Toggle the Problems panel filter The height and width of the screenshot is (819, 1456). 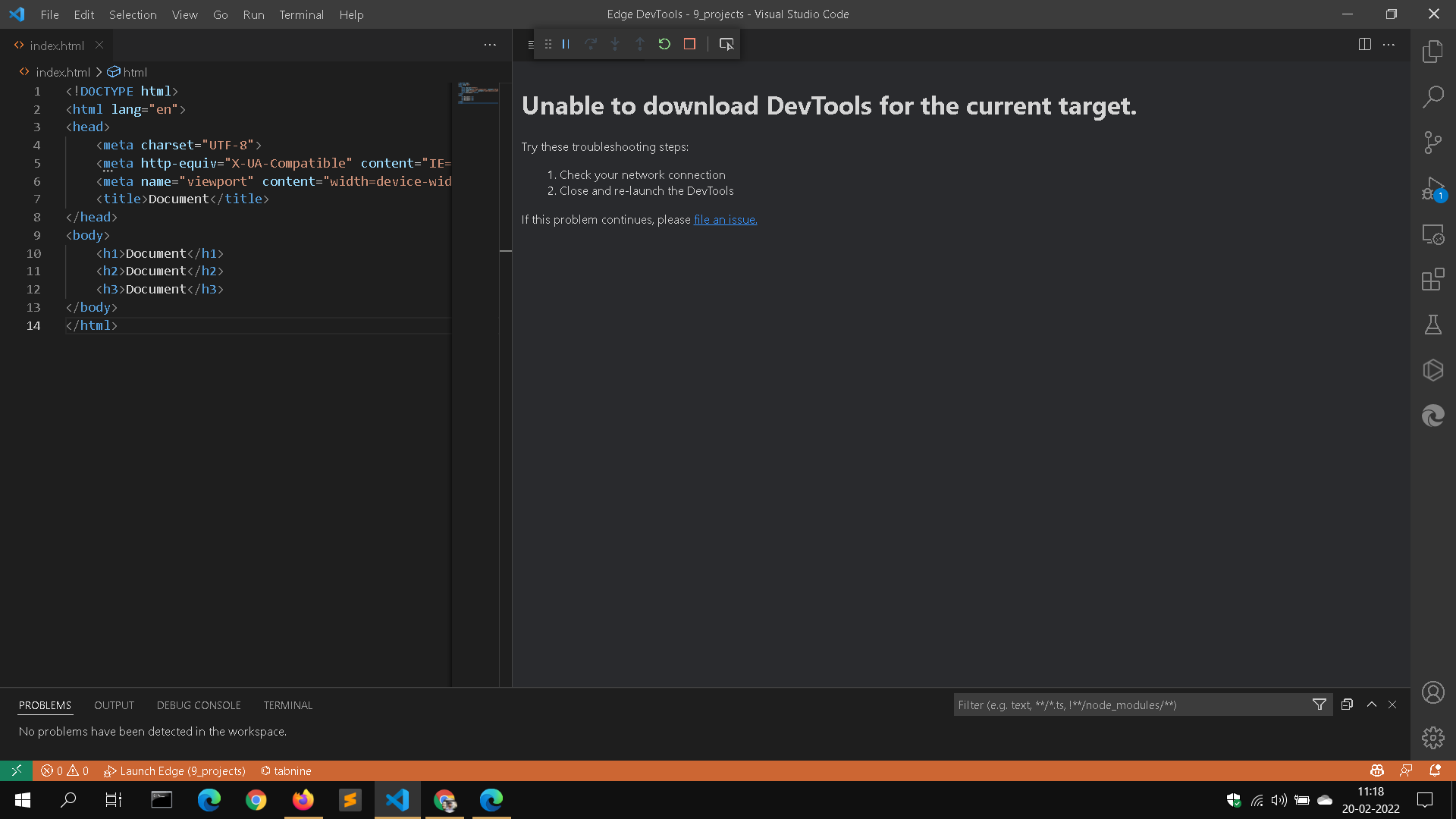tap(1319, 704)
